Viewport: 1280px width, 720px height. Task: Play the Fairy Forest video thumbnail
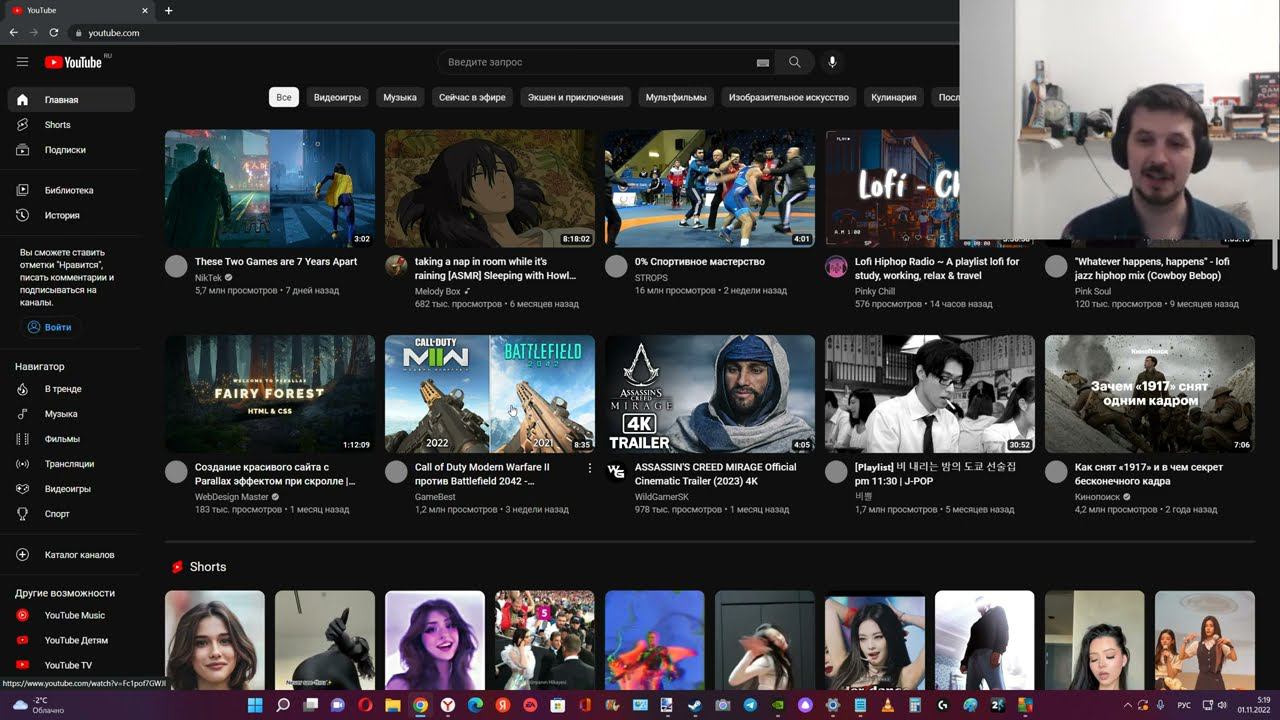point(270,394)
